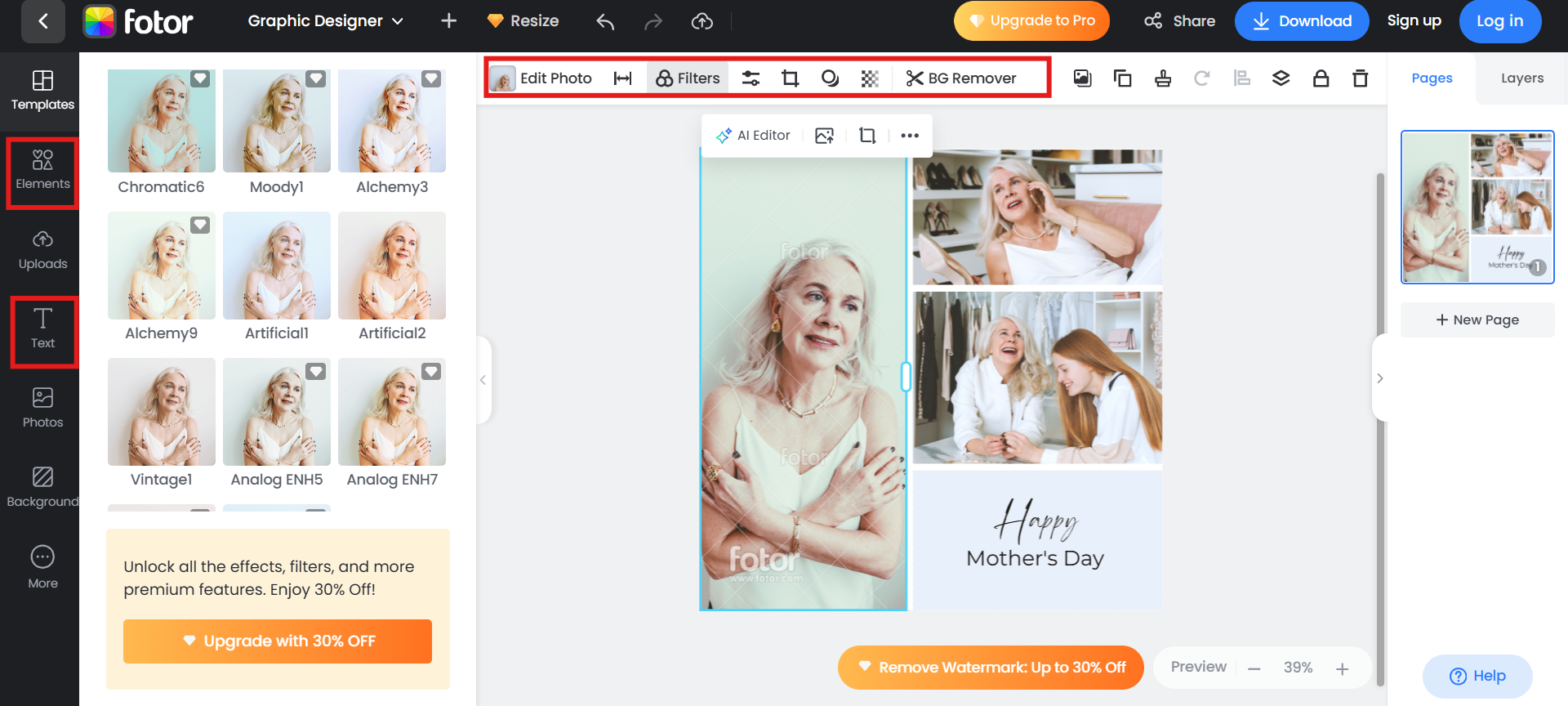Toggle the lock element icon

(1321, 78)
